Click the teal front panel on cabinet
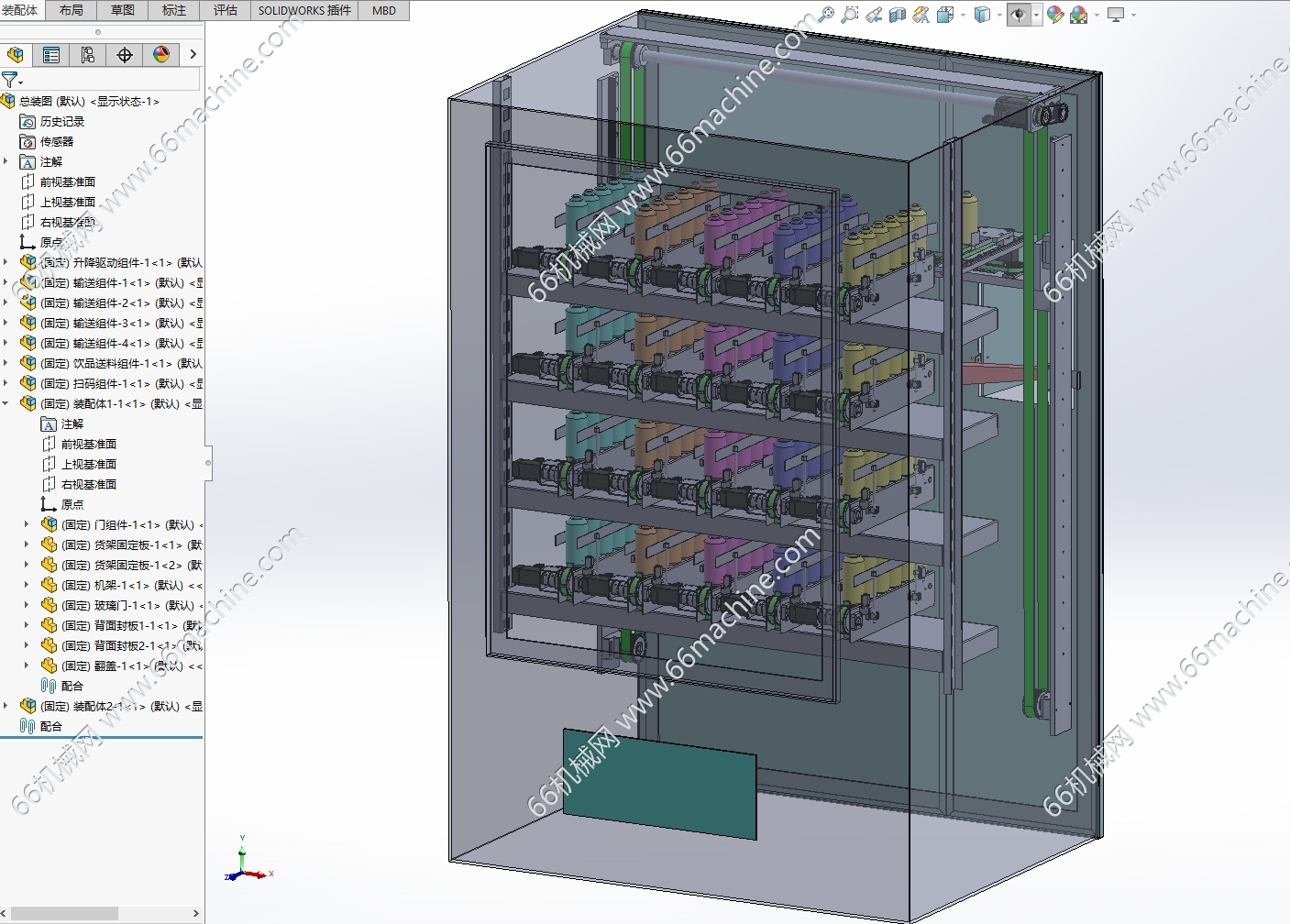Viewport: 1290px width, 924px height. (x=660, y=784)
